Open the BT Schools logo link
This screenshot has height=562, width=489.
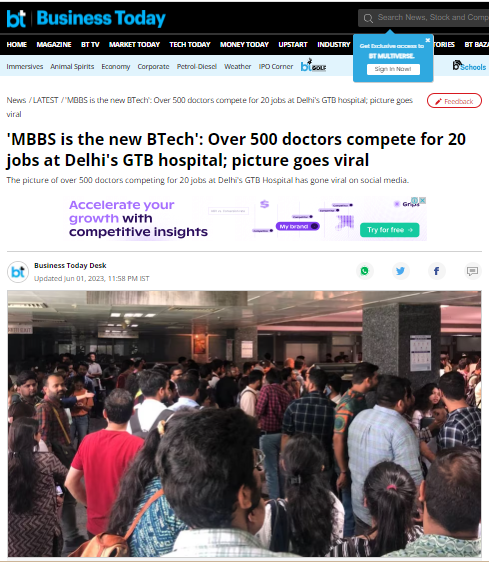point(469,66)
